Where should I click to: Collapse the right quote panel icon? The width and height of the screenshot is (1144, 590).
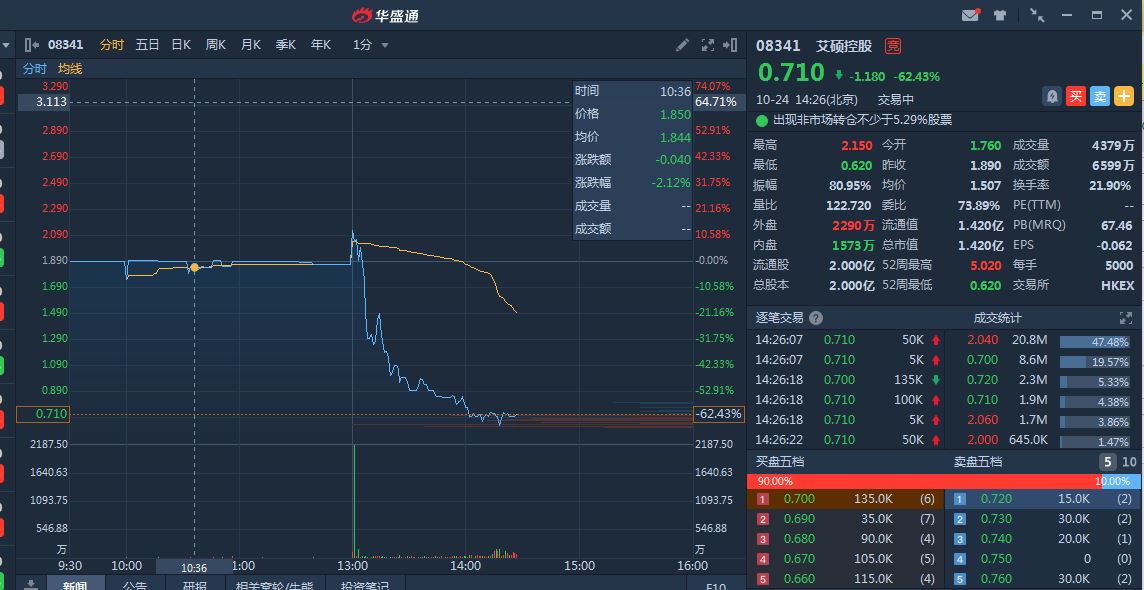[x=730, y=44]
